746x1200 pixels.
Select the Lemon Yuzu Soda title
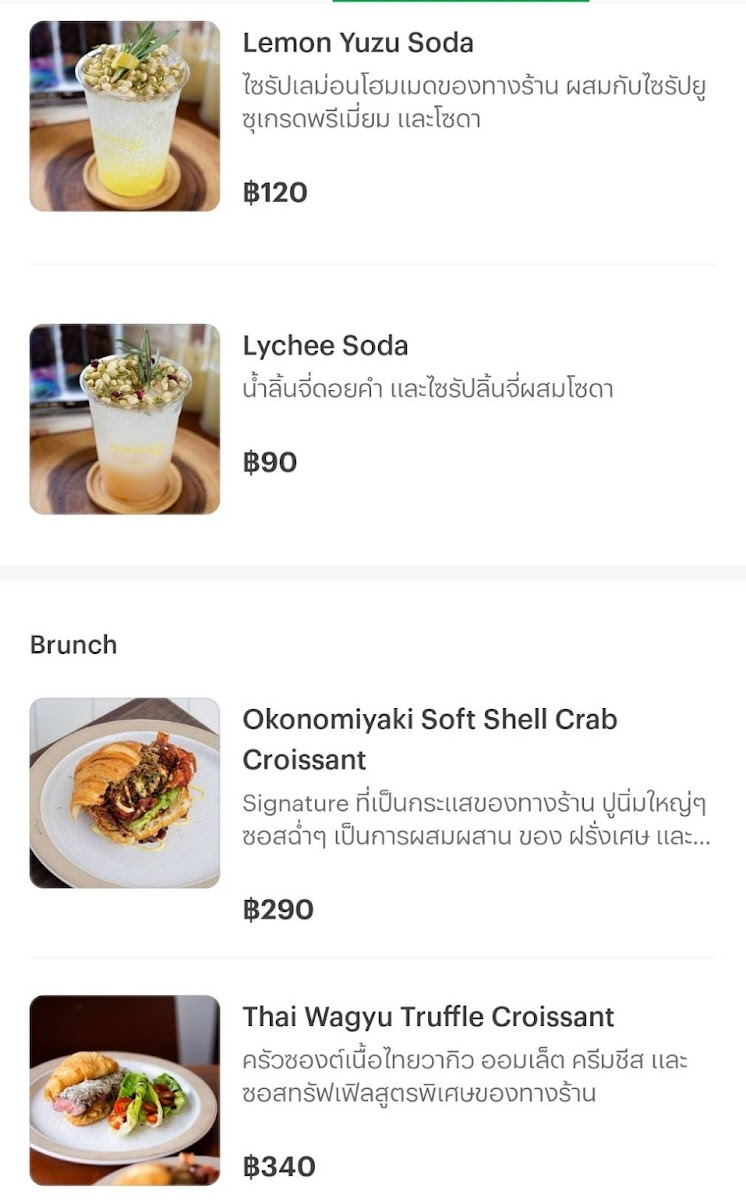point(358,43)
